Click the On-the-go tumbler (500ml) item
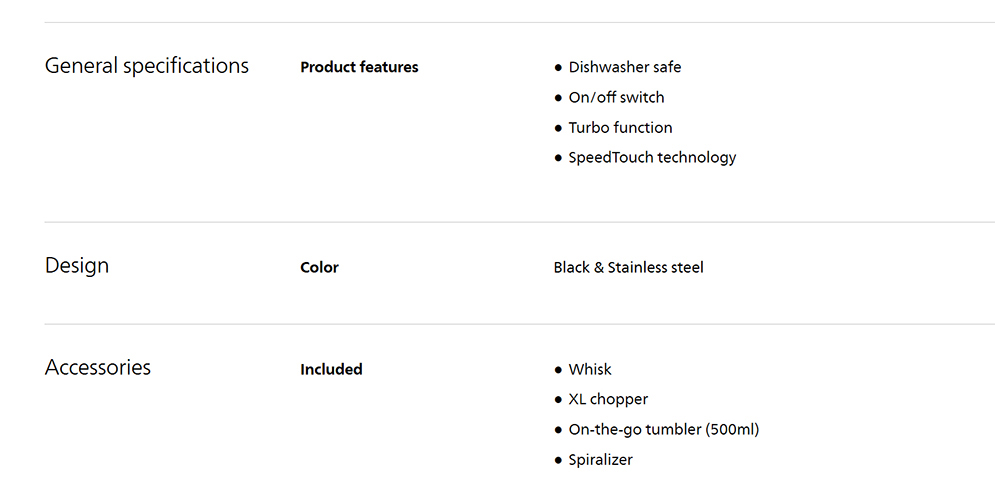Screen dimensions: 995x484 664,429
